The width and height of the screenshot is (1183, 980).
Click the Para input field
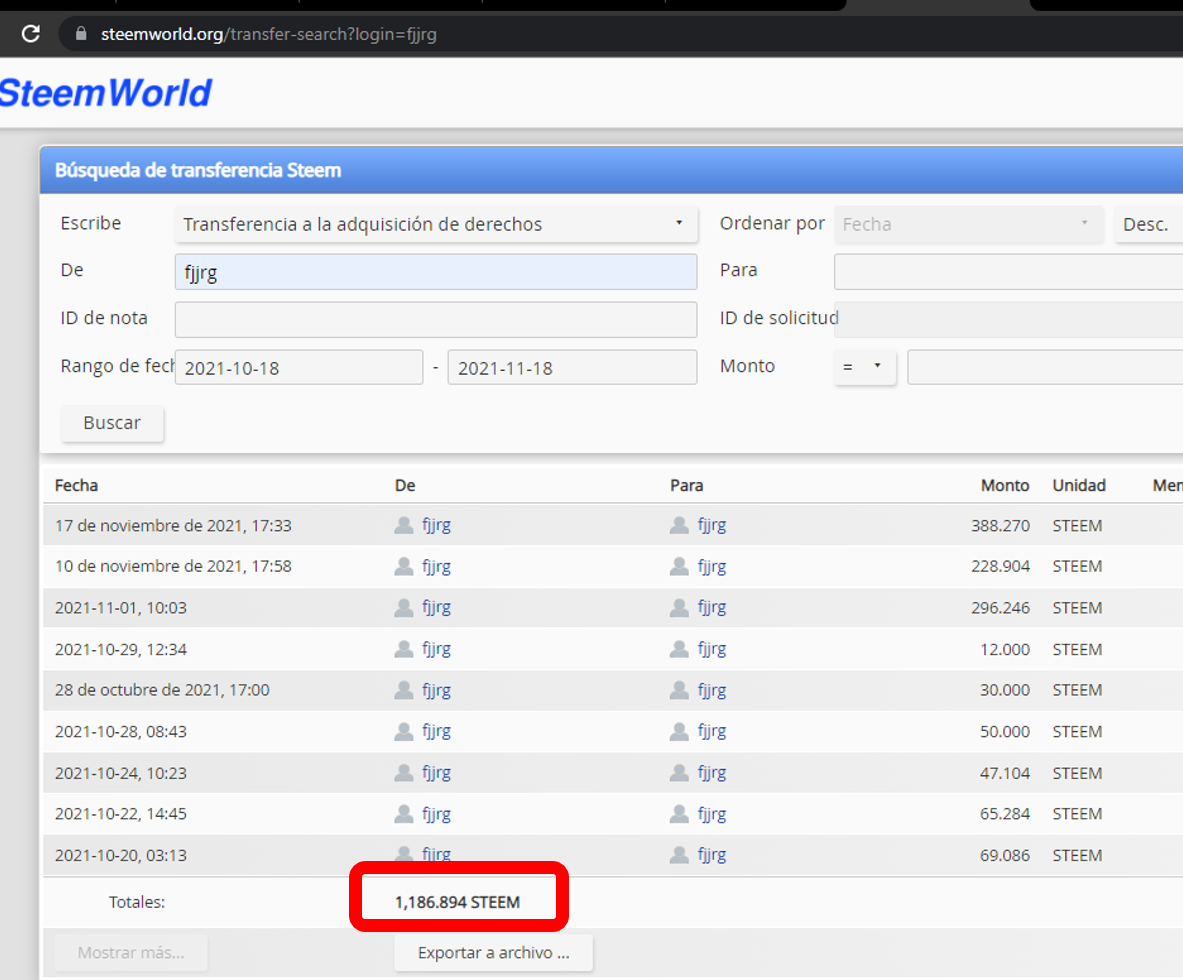click(x=1008, y=272)
